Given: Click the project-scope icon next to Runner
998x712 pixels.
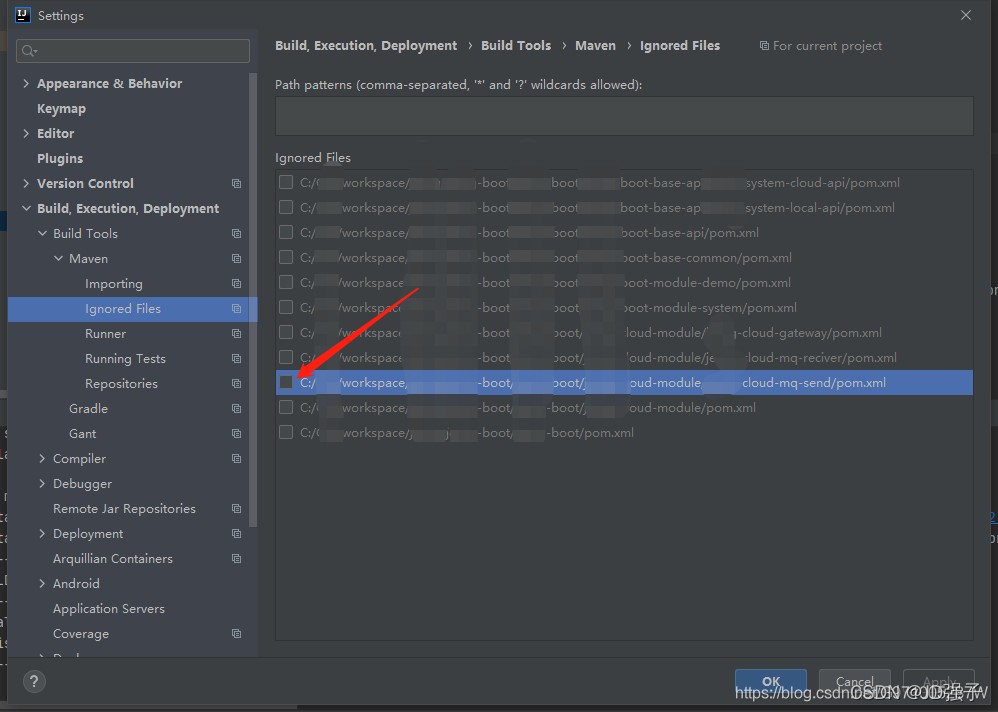Looking at the screenshot, I should pyautogui.click(x=236, y=333).
